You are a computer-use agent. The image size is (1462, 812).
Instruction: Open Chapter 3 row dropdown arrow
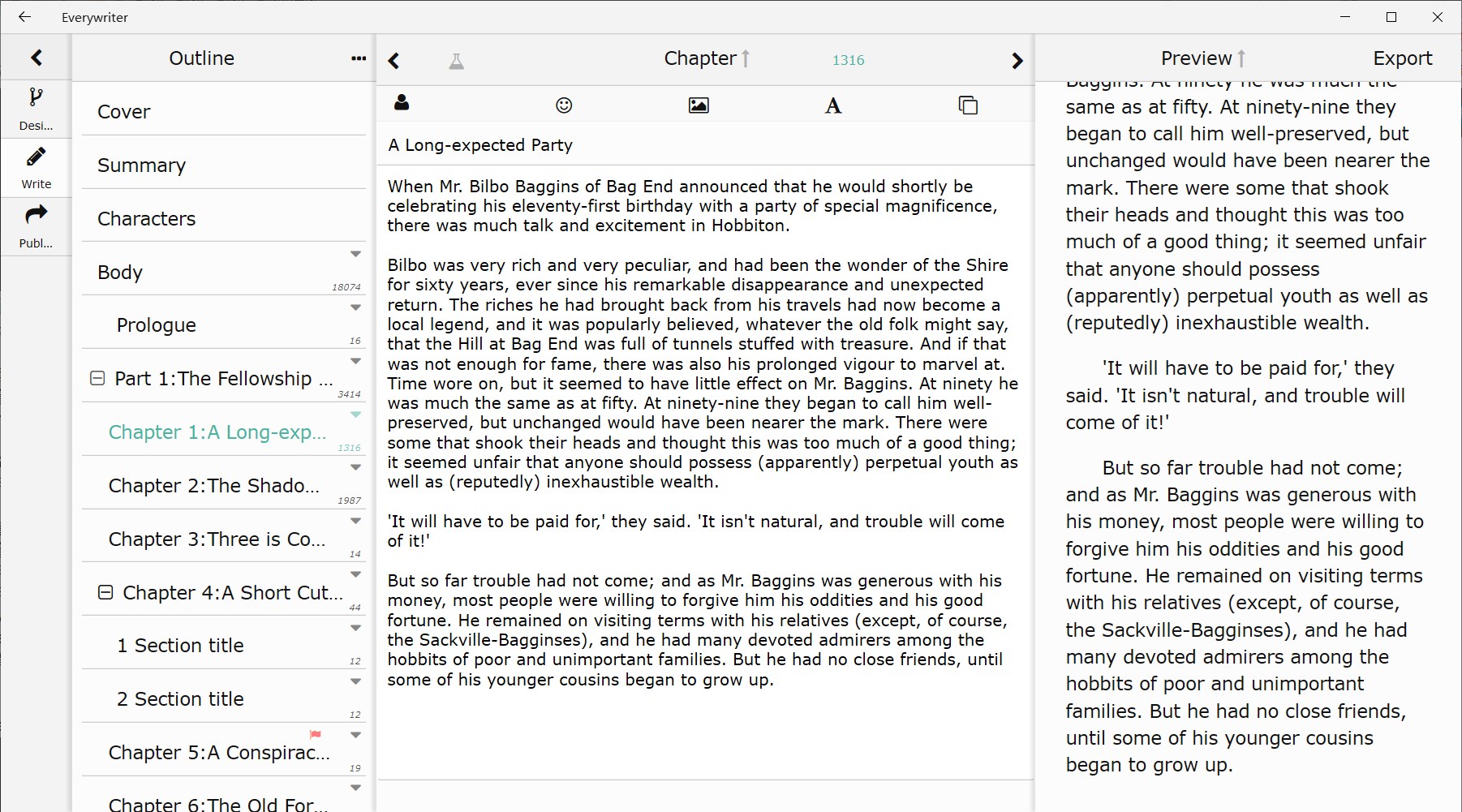355,521
